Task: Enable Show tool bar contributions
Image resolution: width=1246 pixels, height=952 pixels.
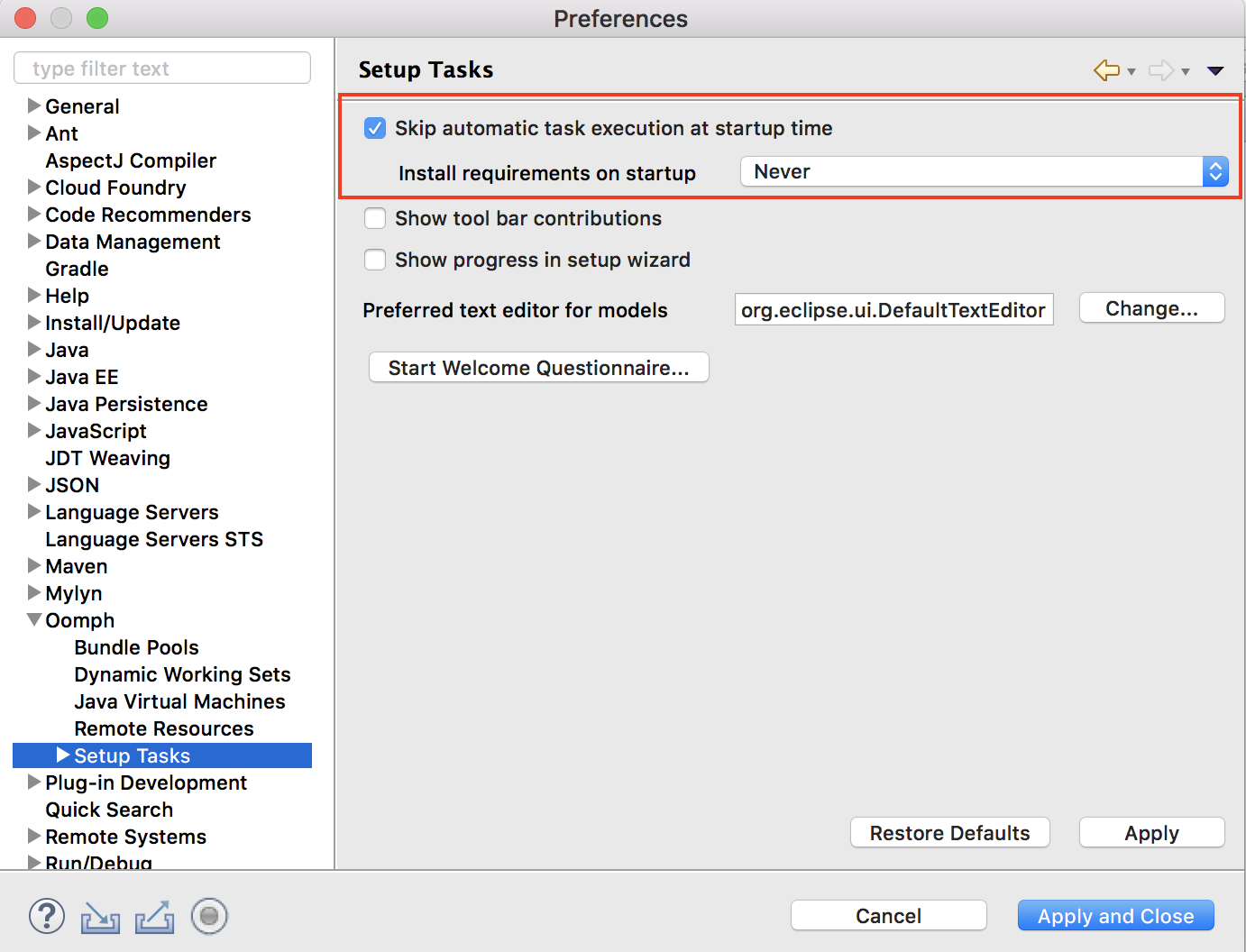Action: [375, 218]
